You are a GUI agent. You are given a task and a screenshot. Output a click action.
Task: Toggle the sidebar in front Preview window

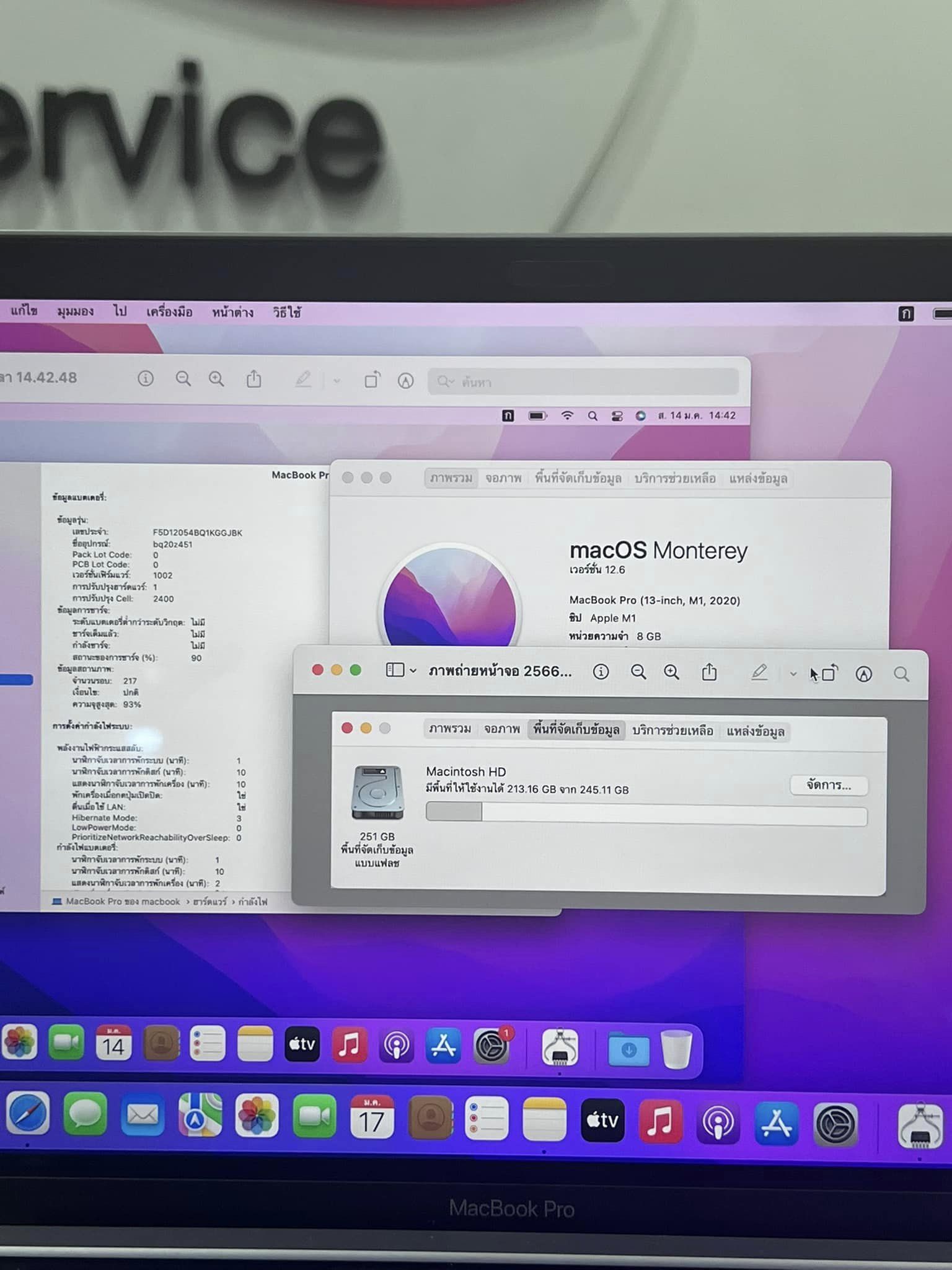tap(395, 670)
